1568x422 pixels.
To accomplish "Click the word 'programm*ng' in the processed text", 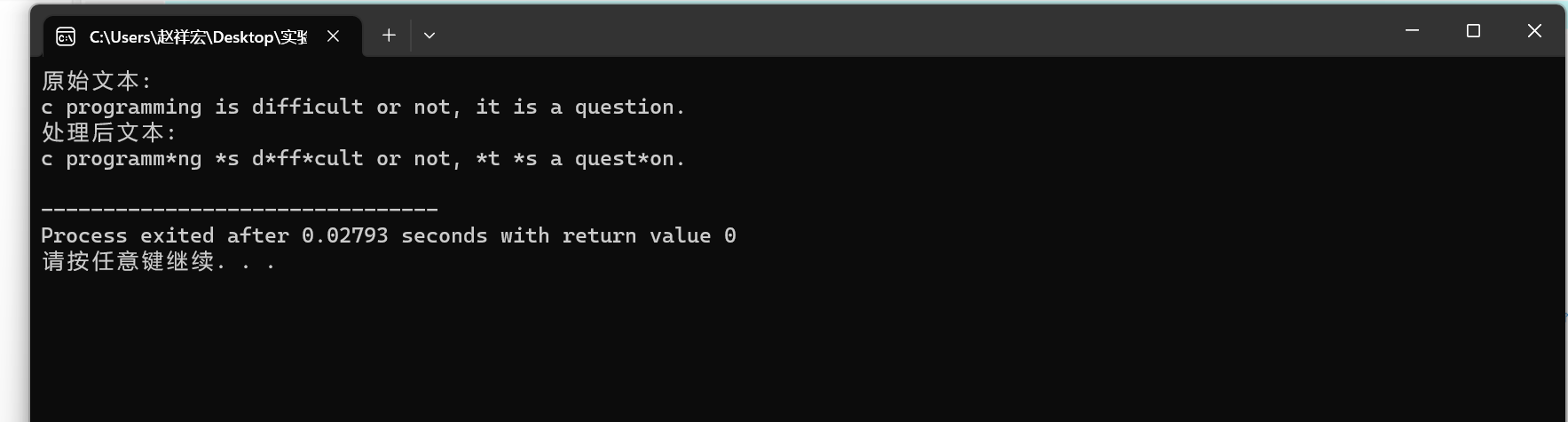I will click(x=133, y=159).
